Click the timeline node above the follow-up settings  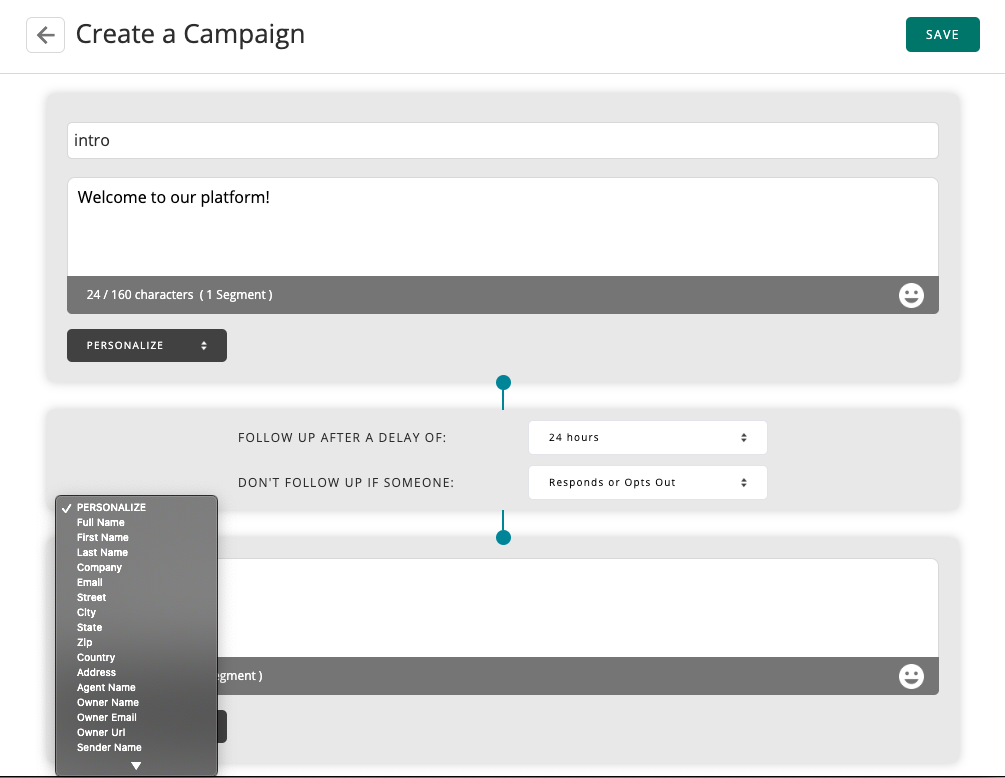tap(503, 383)
